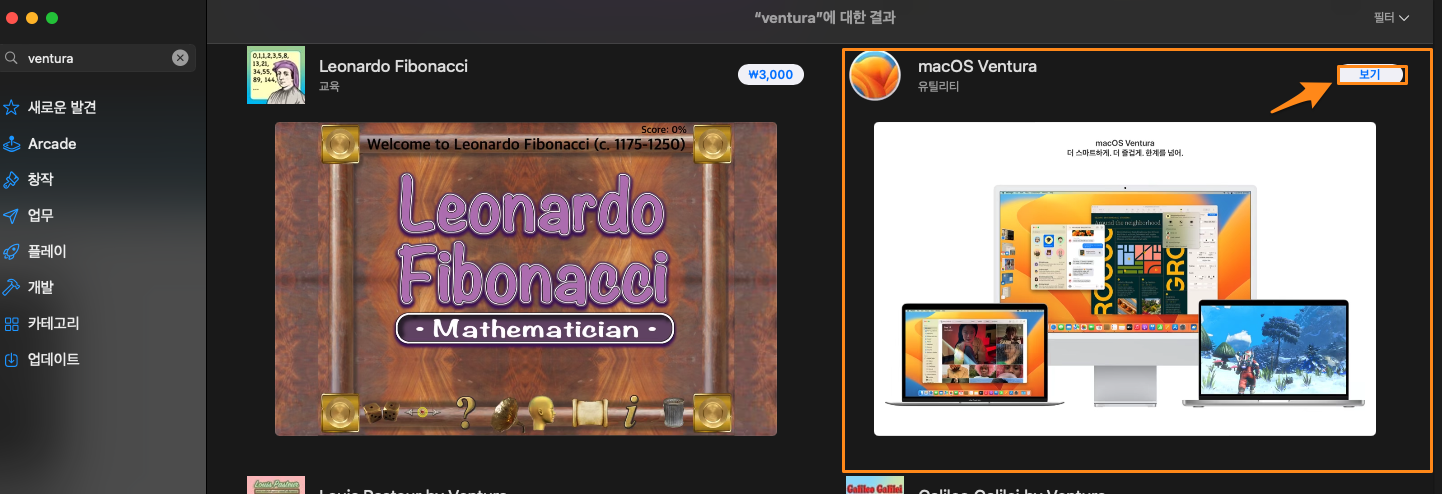This screenshot has width=1442, height=494.
Task: Click the Arcade joystick icon
Action: click(11, 144)
